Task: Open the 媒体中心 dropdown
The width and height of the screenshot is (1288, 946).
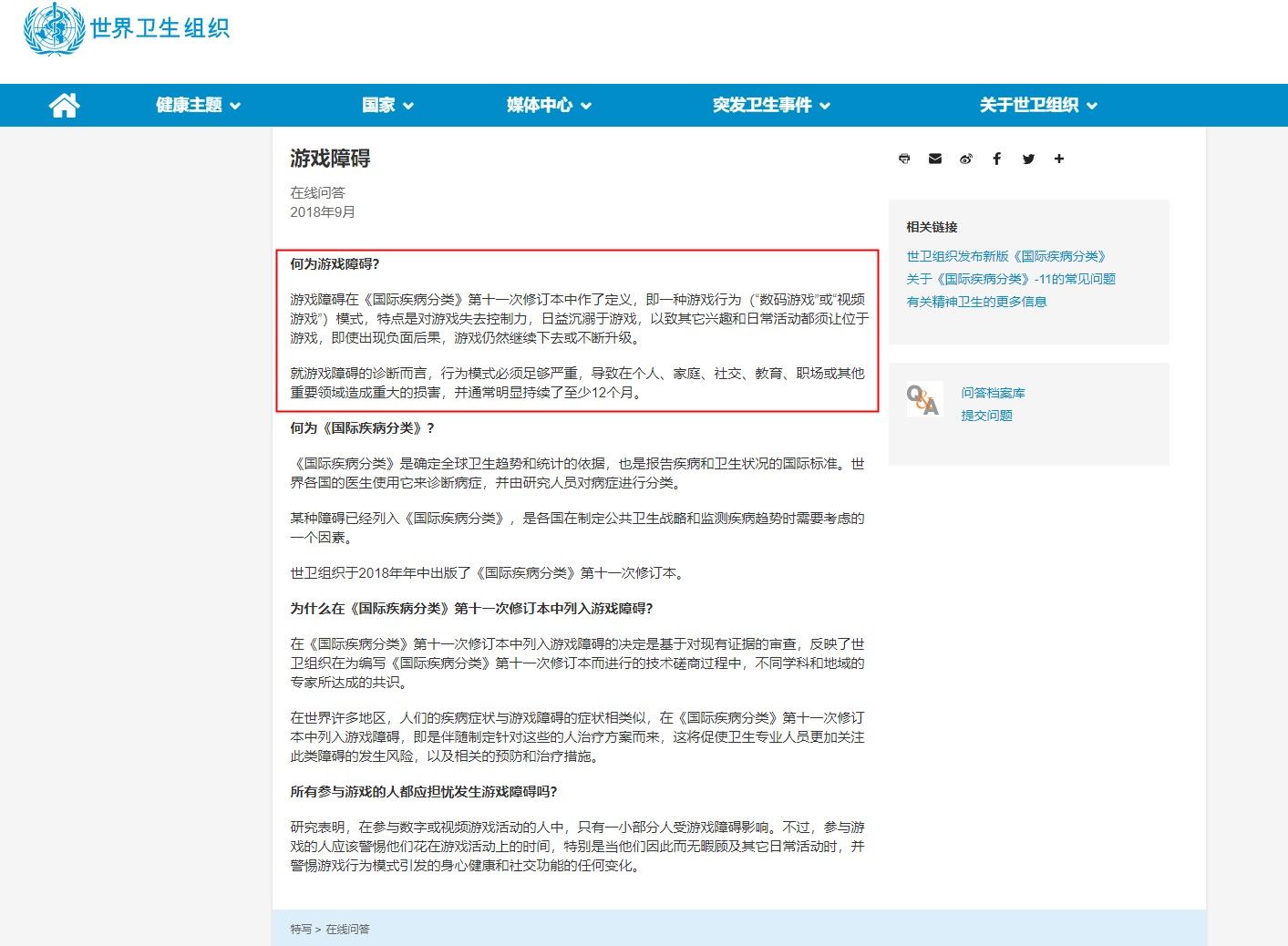Action: pyautogui.click(x=549, y=106)
